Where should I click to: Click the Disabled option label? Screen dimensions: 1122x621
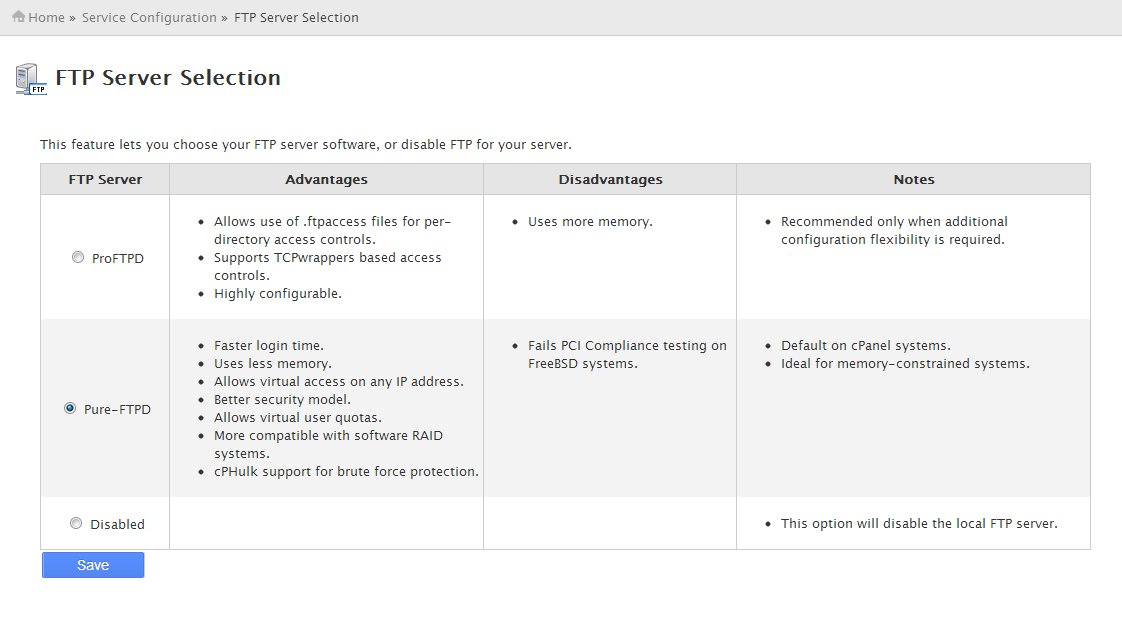tap(117, 524)
